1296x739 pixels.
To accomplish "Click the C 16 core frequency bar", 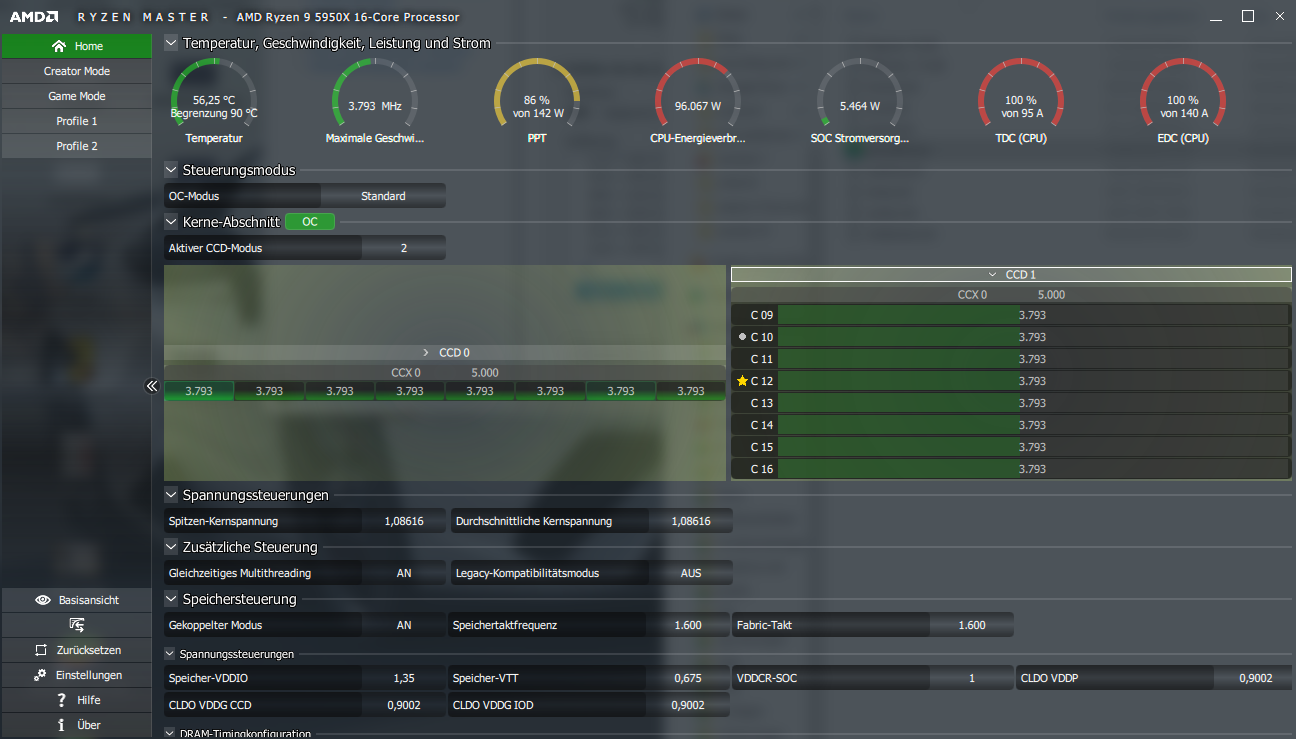I will 1033,469.
